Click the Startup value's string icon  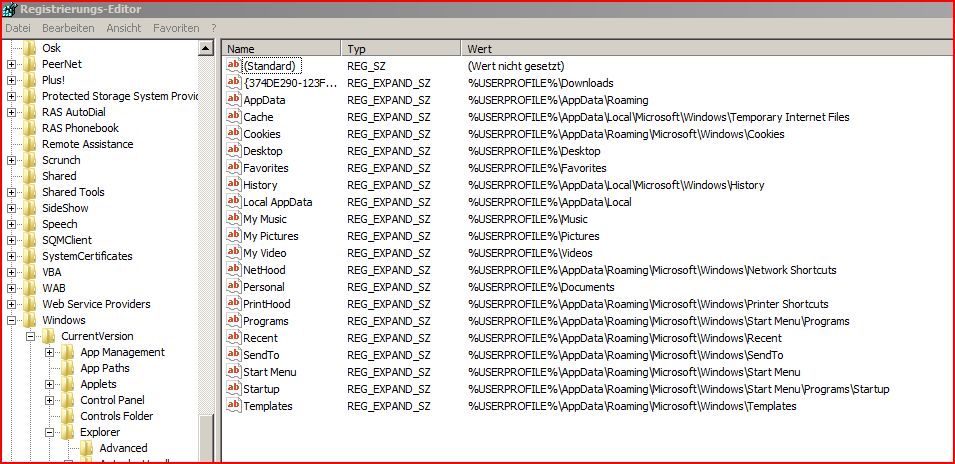pyautogui.click(x=234, y=389)
